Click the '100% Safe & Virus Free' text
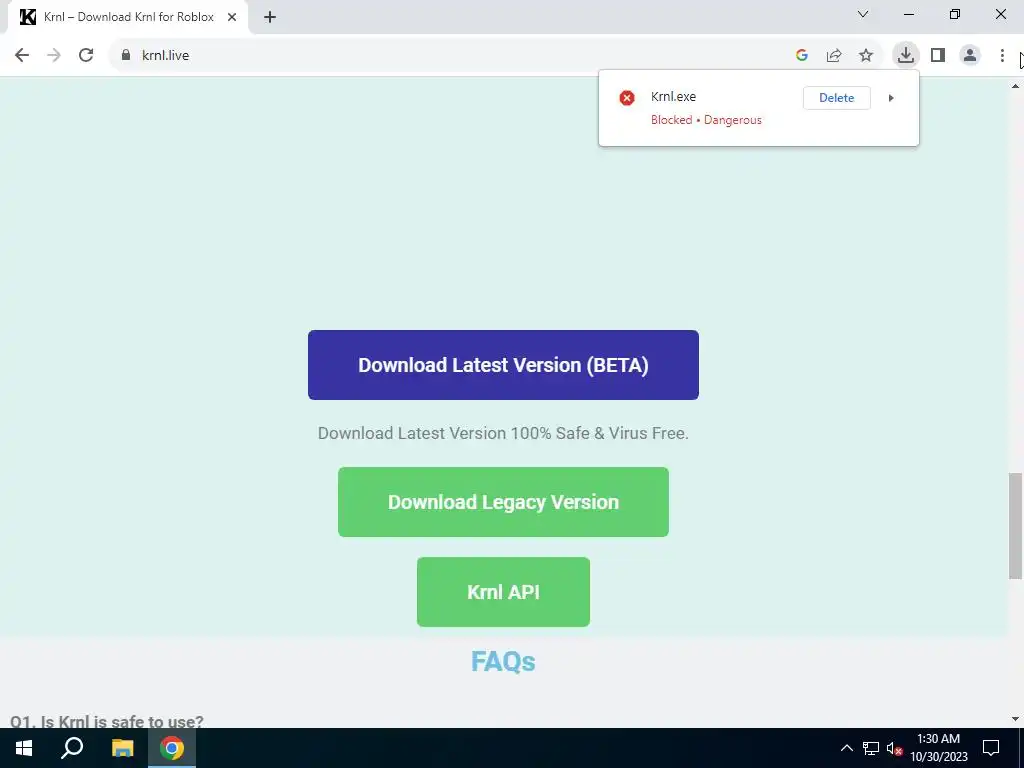 click(x=600, y=434)
